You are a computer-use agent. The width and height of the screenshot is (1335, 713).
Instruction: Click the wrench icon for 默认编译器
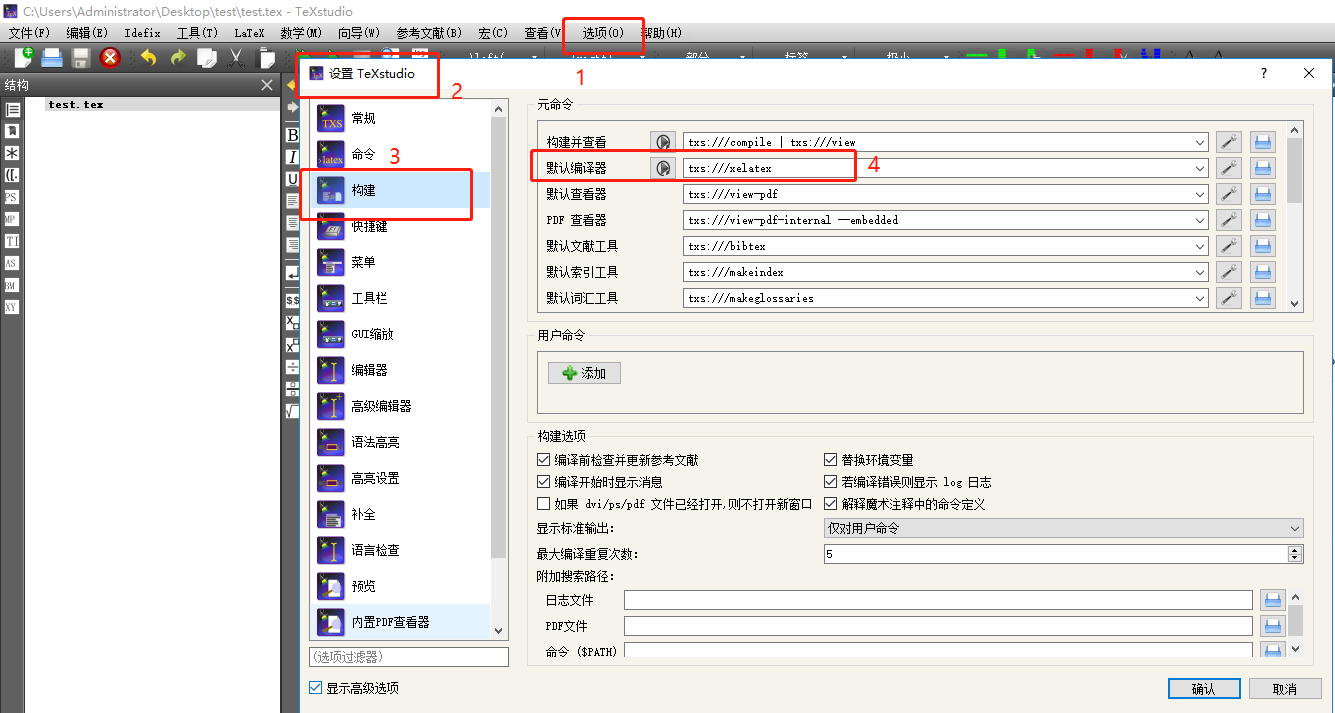(1229, 168)
